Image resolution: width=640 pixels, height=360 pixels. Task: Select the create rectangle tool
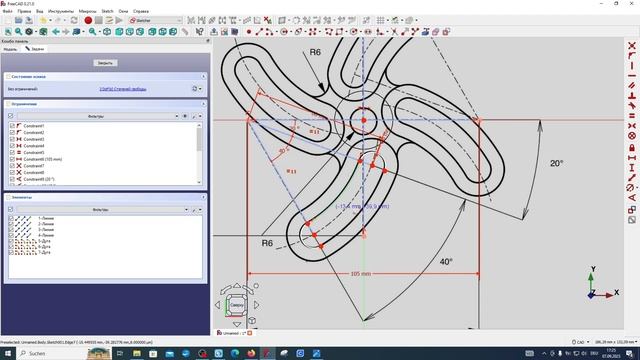(339, 31)
